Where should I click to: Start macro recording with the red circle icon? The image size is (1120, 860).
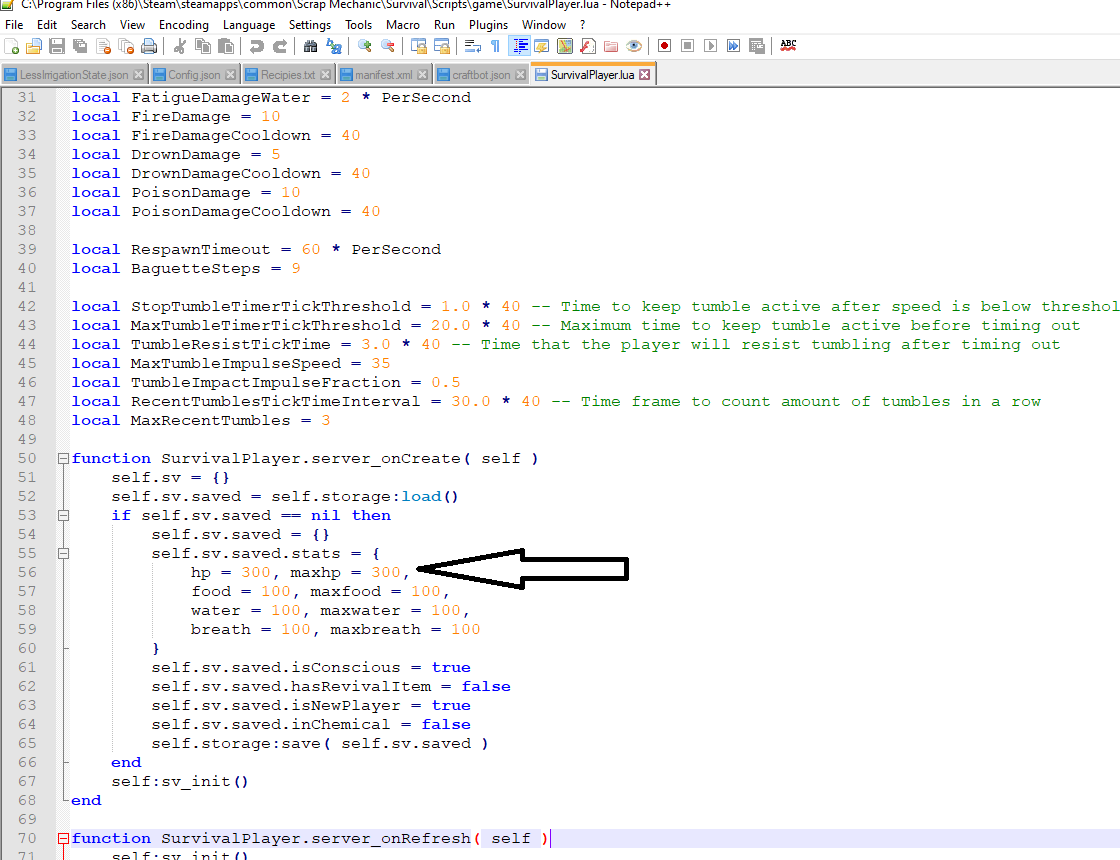(x=664, y=46)
